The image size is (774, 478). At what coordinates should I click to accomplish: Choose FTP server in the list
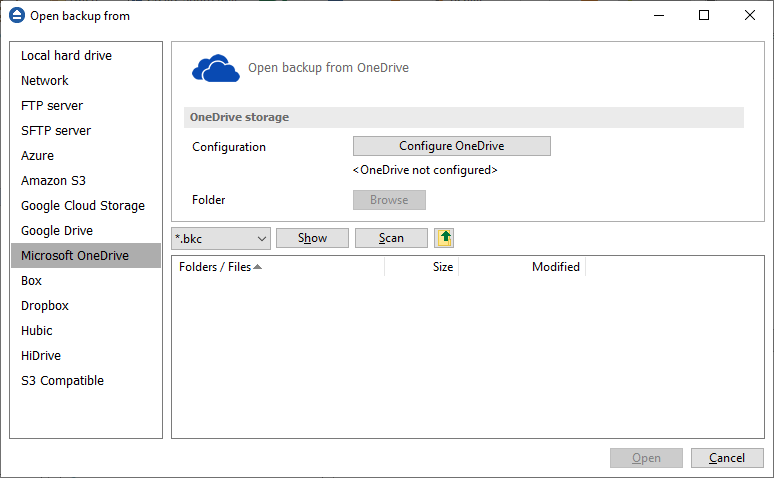(x=86, y=106)
